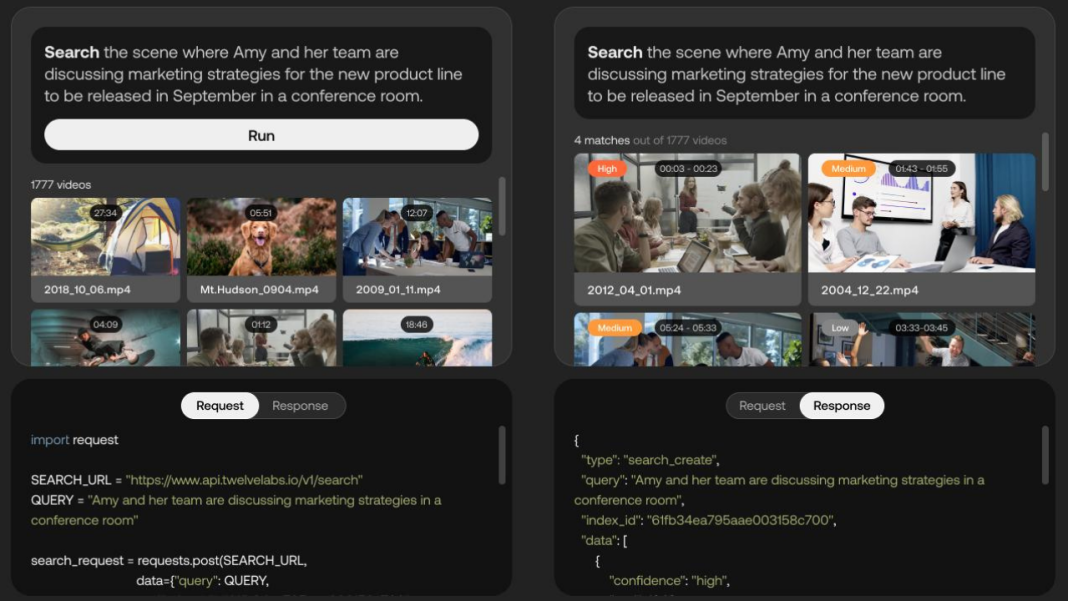
Task: Open the 2009_01_11.mp4 video thumbnail
Action: coord(417,236)
